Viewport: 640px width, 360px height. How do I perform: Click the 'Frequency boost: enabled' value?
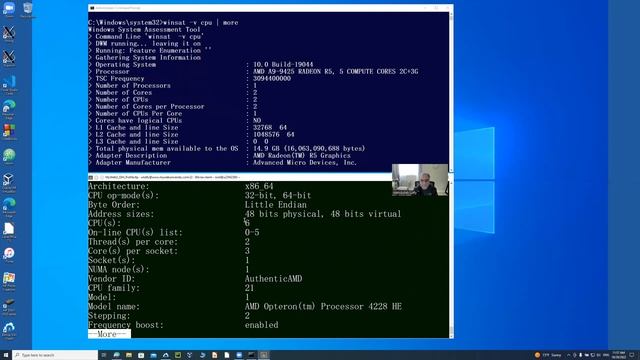(261, 325)
